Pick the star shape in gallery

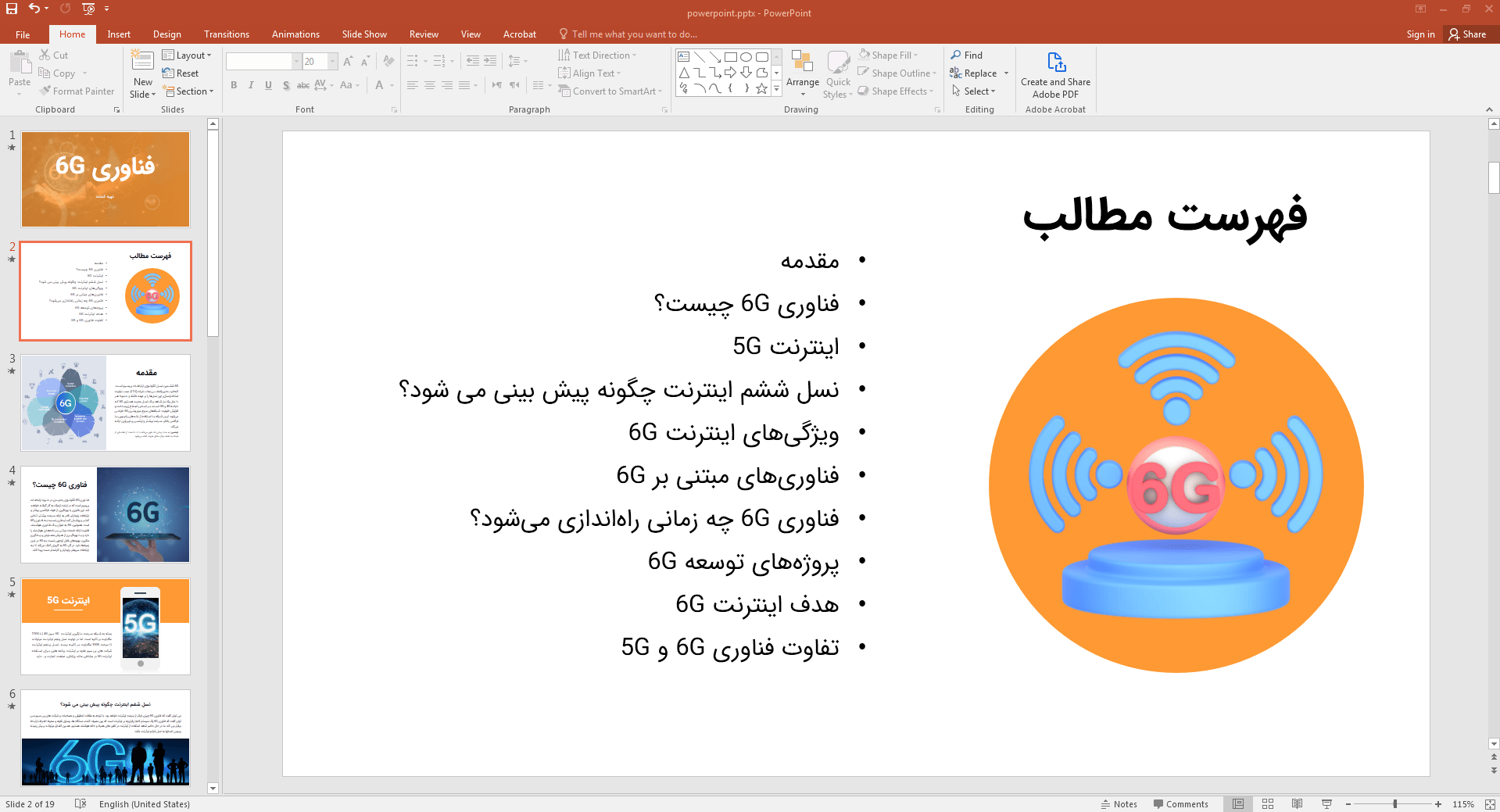tap(762, 88)
